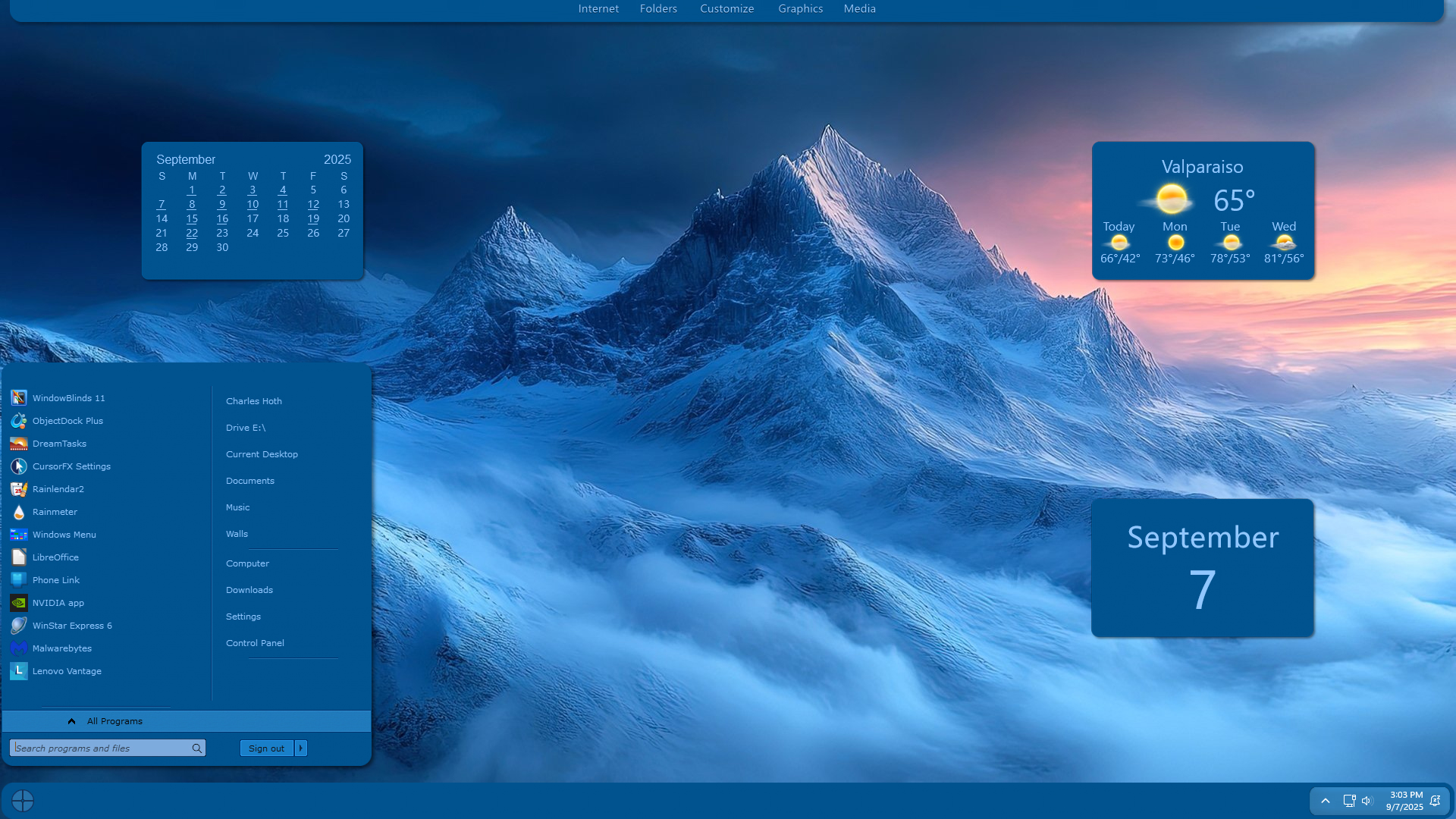Open the NVIDIA app icon

19,603
